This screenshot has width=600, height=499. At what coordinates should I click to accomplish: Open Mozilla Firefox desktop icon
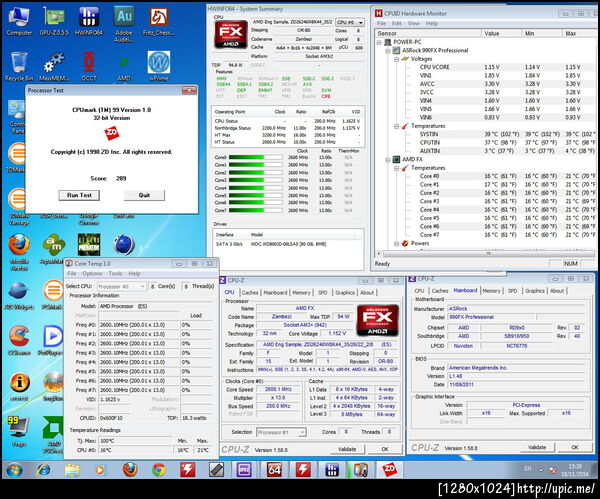pyautogui.click(x=19, y=252)
